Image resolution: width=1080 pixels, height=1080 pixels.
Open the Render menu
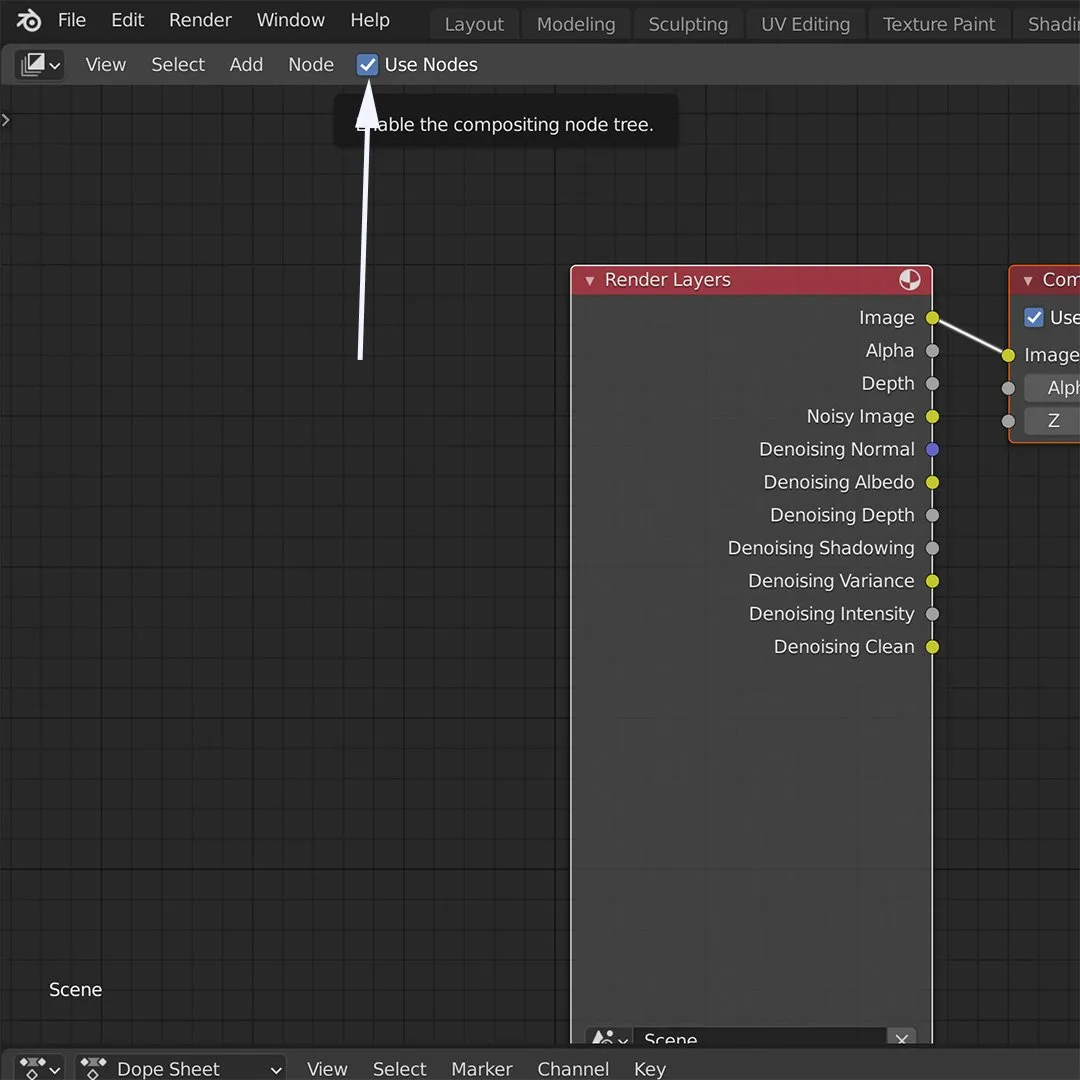tap(200, 21)
